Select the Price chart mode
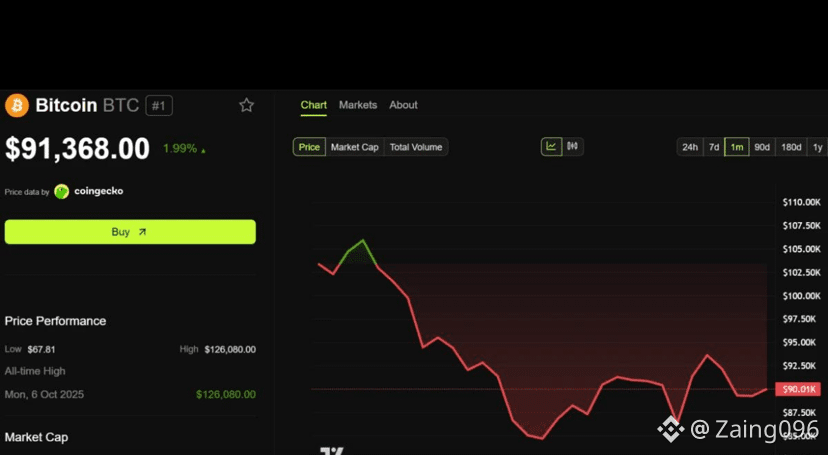The height and width of the screenshot is (455, 828). click(309, 147)
